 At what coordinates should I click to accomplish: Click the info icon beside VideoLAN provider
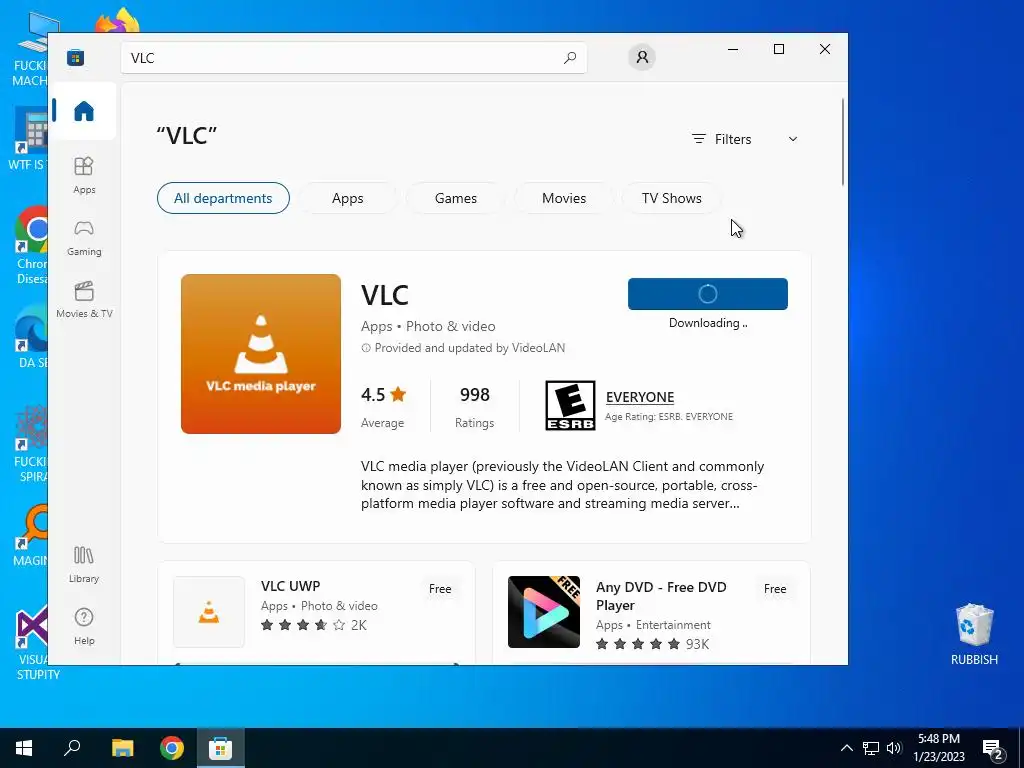366,348
